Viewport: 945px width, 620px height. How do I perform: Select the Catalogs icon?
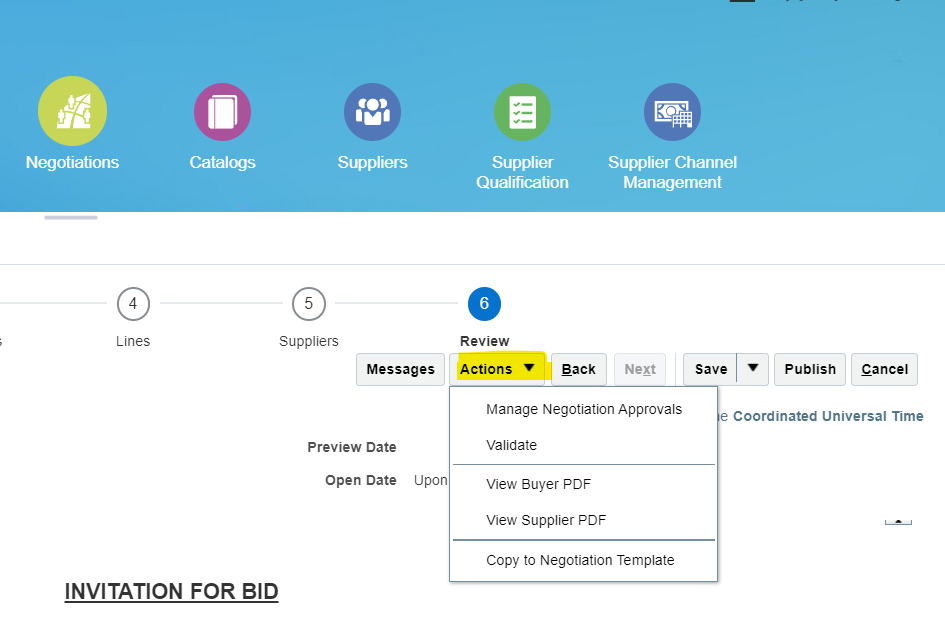tap(222, 111)
